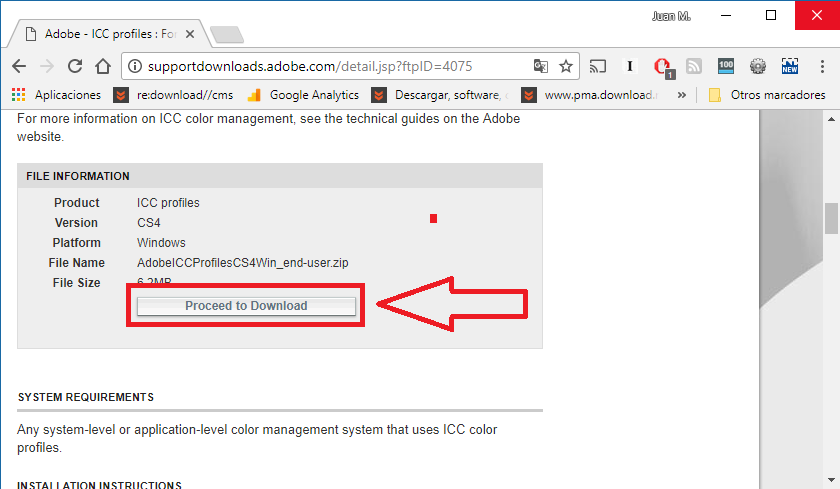The image size is (840, 489).
Task: Open re:download//cms bookmark
Action: click(173, 95)
